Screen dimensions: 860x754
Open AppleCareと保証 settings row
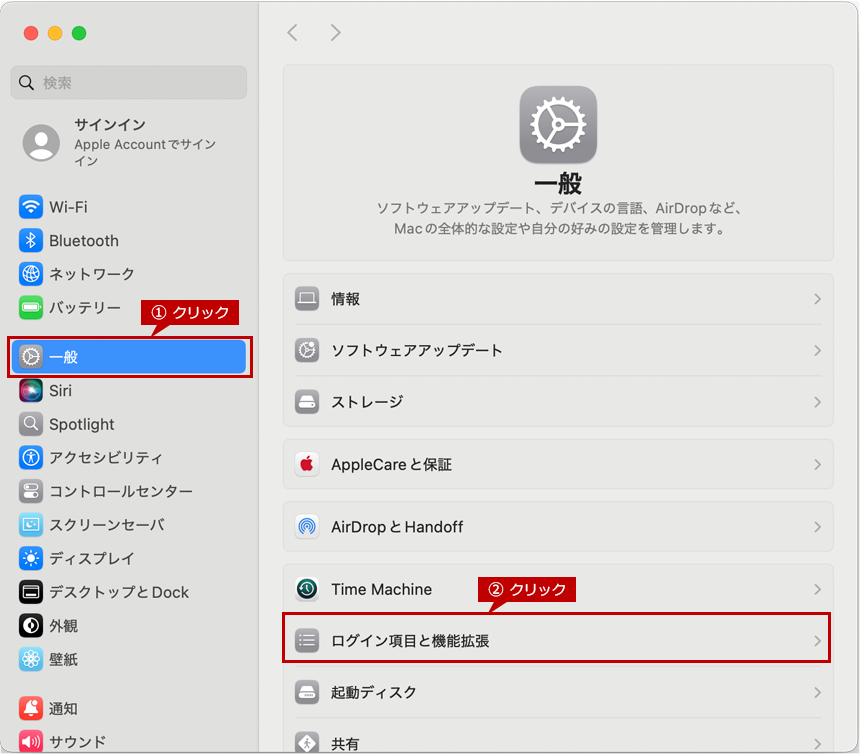coord(557,465)
